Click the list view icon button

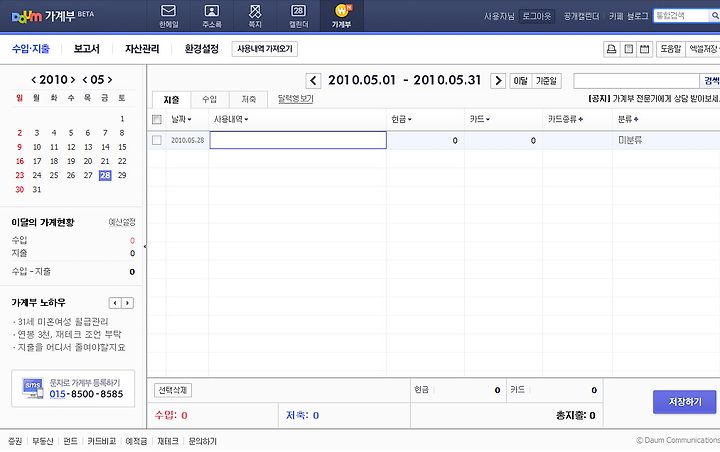click(629, 49)
